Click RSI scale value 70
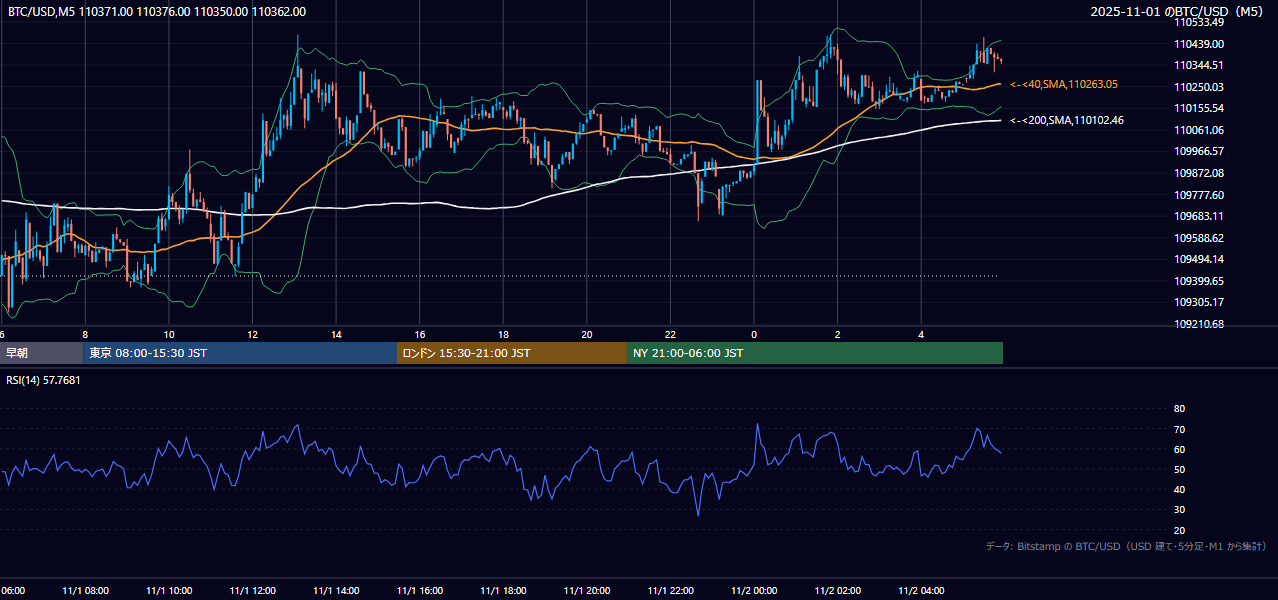Image resolution: width=1278 pixels, height=600 pixels. click(x=1179, y=429)
